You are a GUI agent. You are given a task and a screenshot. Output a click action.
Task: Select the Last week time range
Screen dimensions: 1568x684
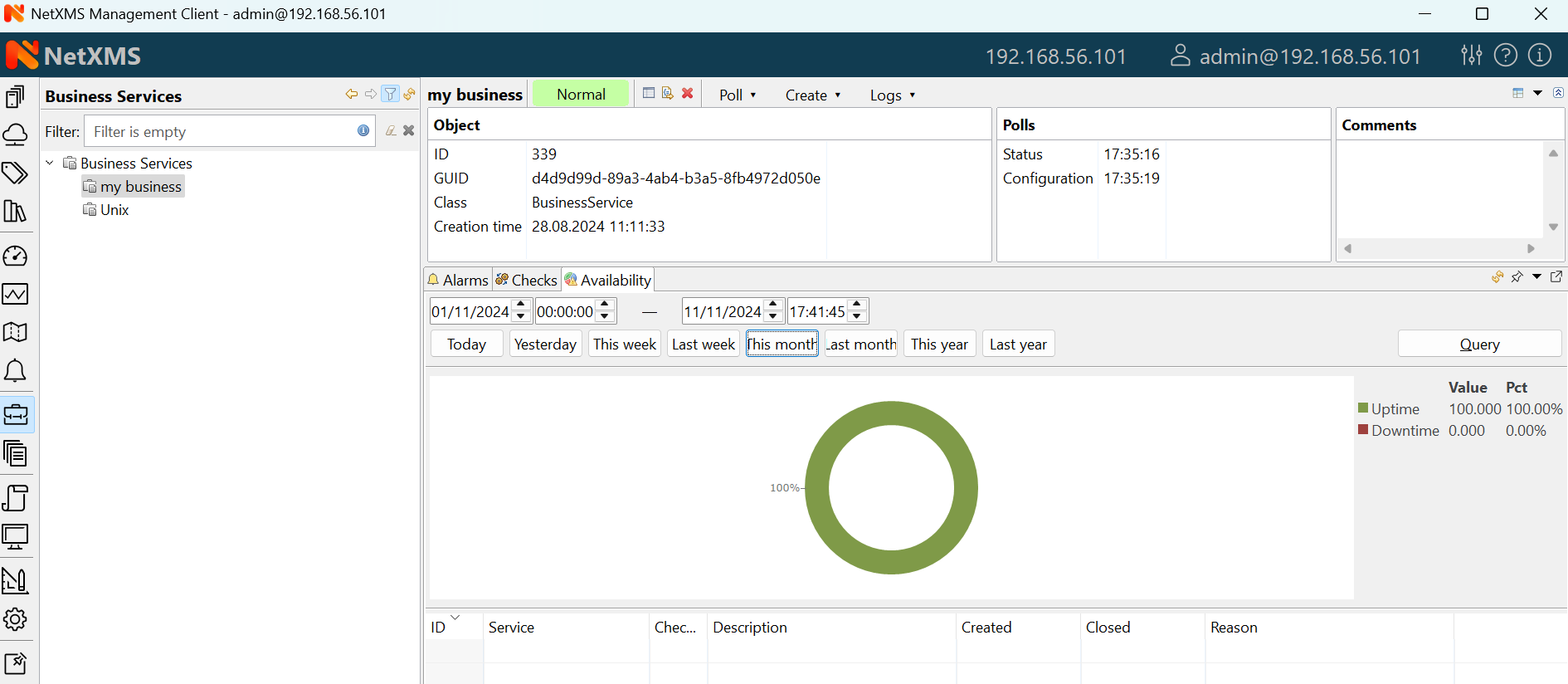[x=703, y=344]
